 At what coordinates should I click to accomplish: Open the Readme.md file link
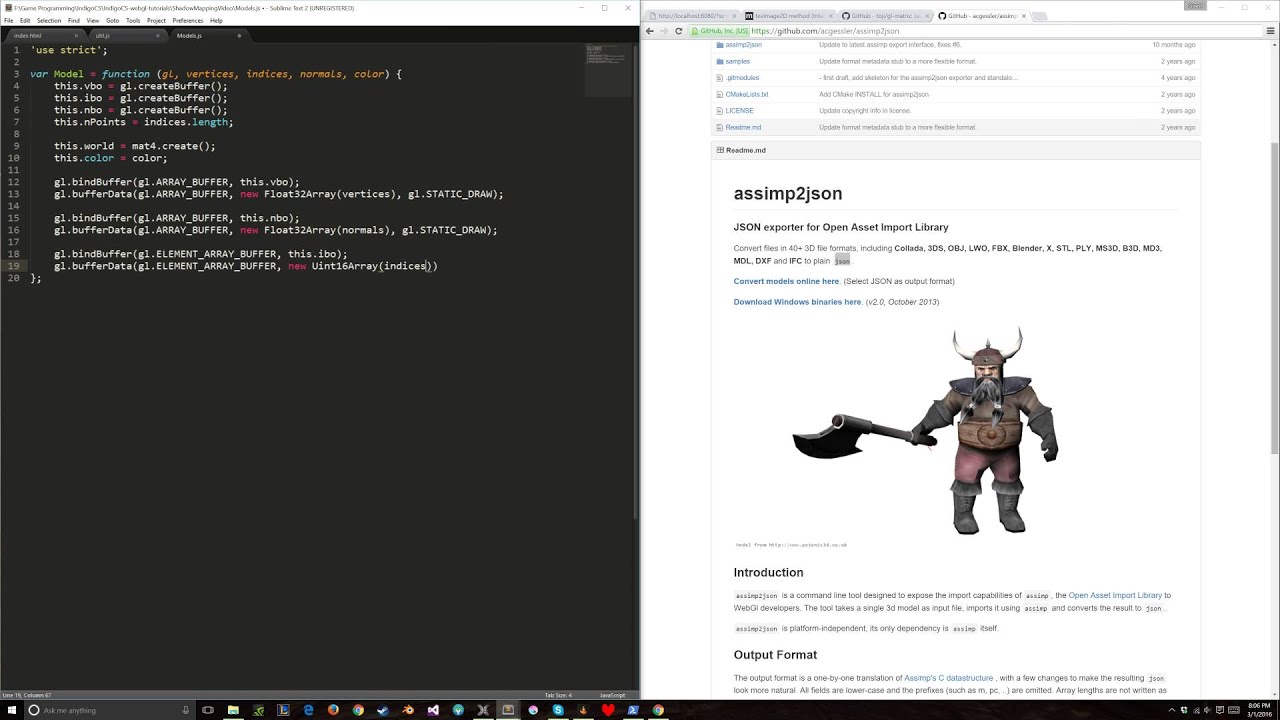[x=743, y=127]
